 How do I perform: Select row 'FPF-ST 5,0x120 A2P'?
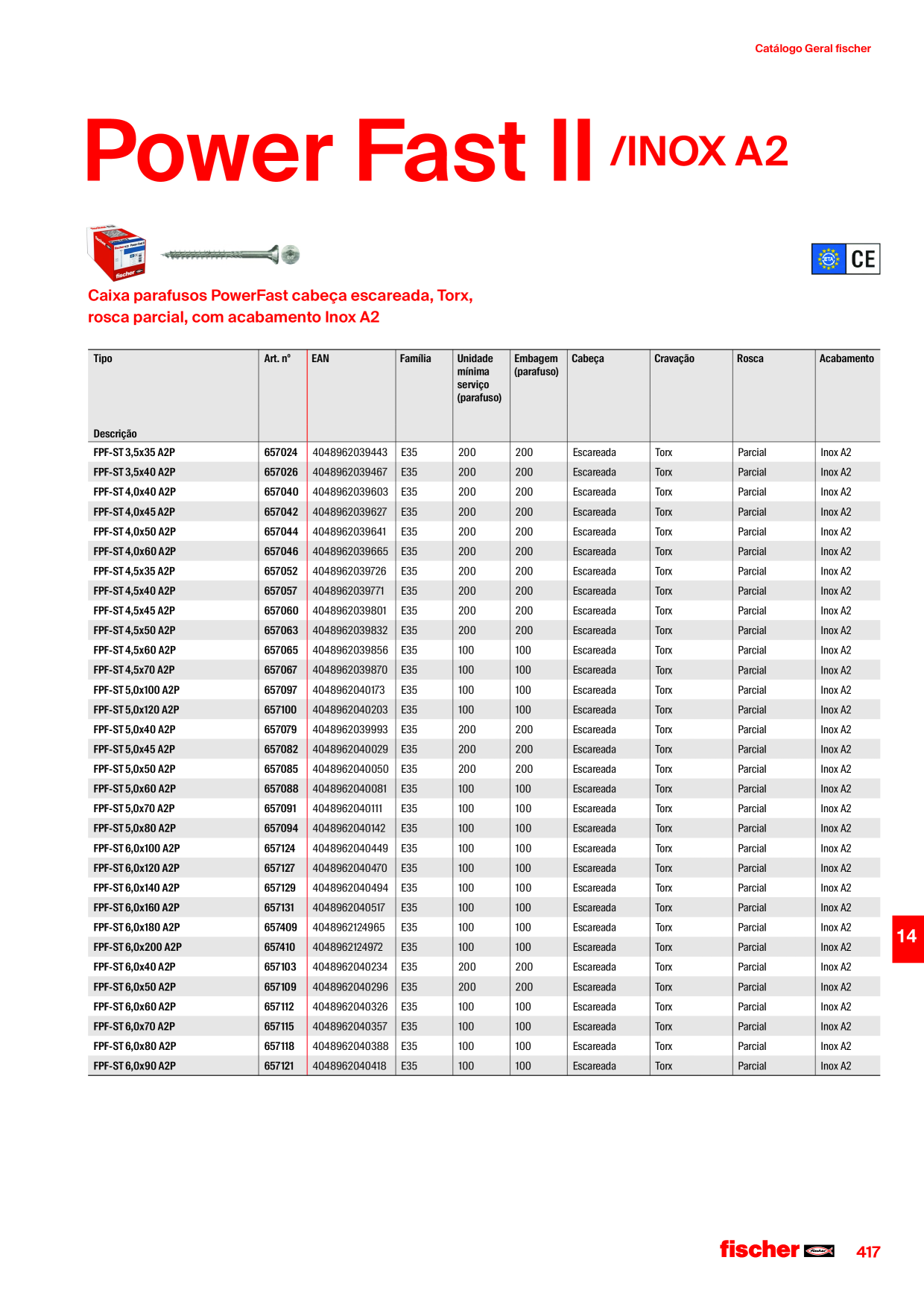coord(484,709)
